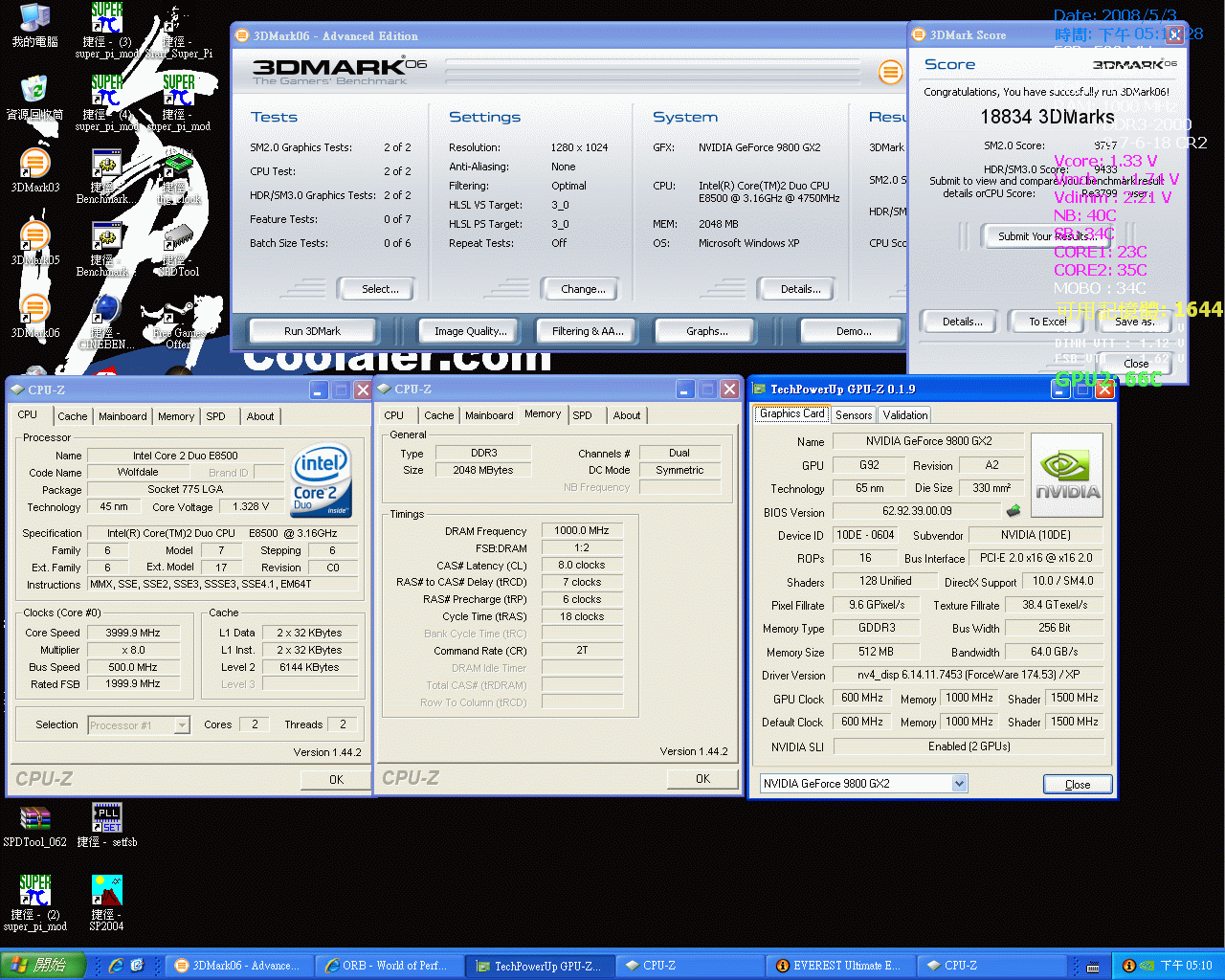Click the orange 3DMark06 logo icon

coord(890,72)
